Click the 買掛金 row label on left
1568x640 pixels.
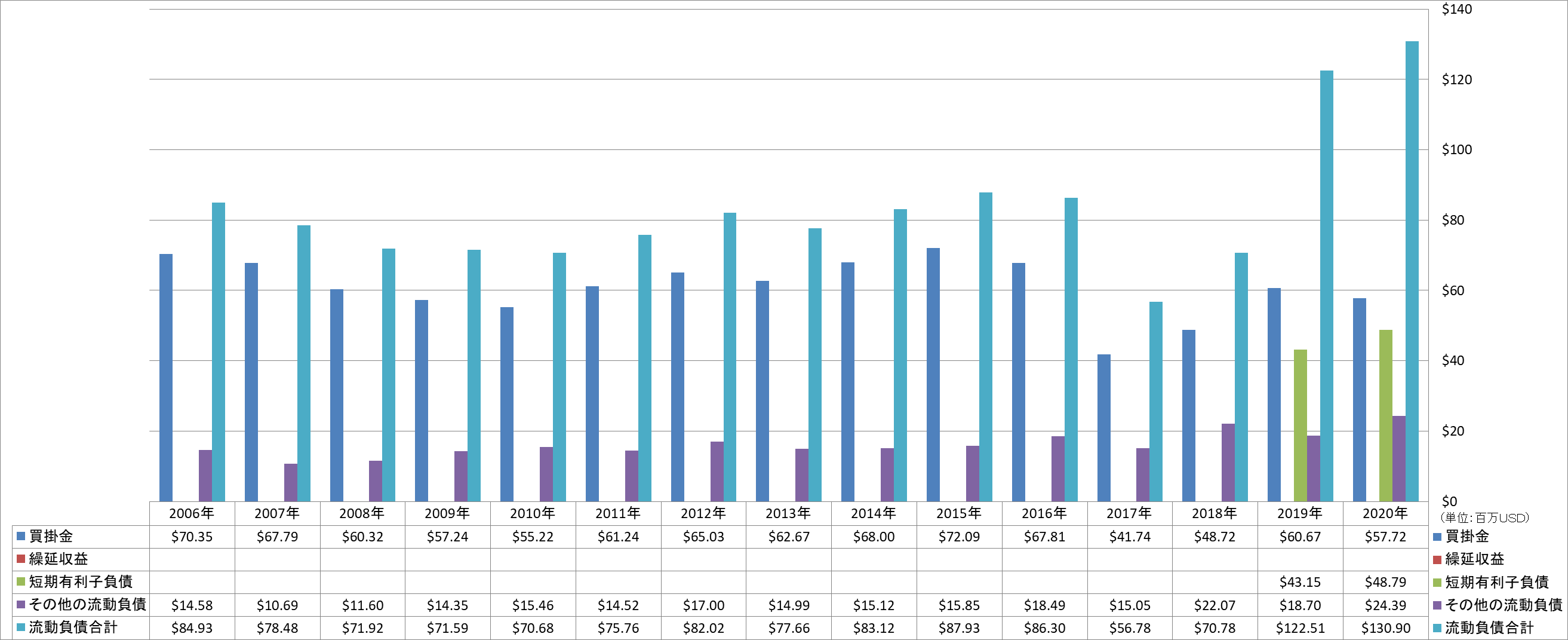51,537
